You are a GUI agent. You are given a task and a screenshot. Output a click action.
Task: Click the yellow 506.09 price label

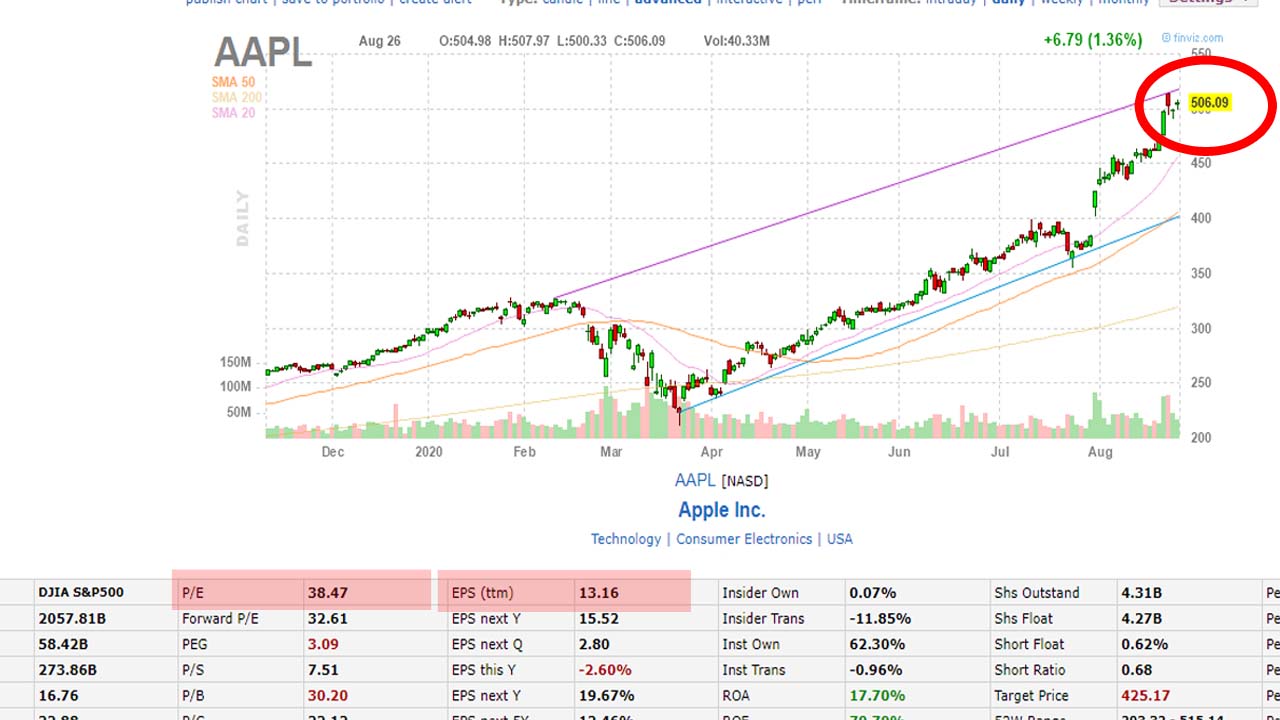1209,102
